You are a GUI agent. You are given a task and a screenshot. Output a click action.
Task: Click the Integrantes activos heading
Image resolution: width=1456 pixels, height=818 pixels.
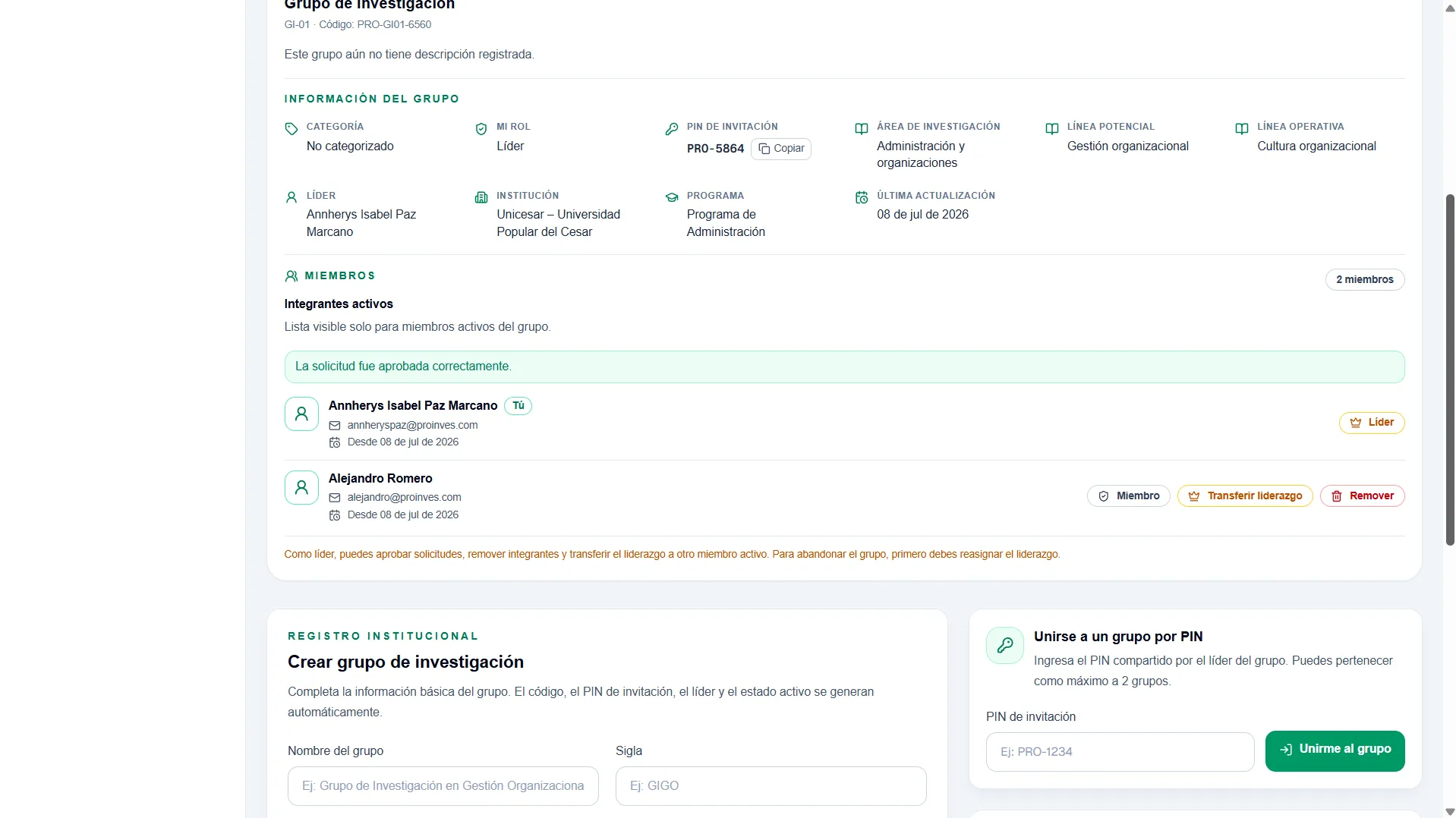coord(339,304)
